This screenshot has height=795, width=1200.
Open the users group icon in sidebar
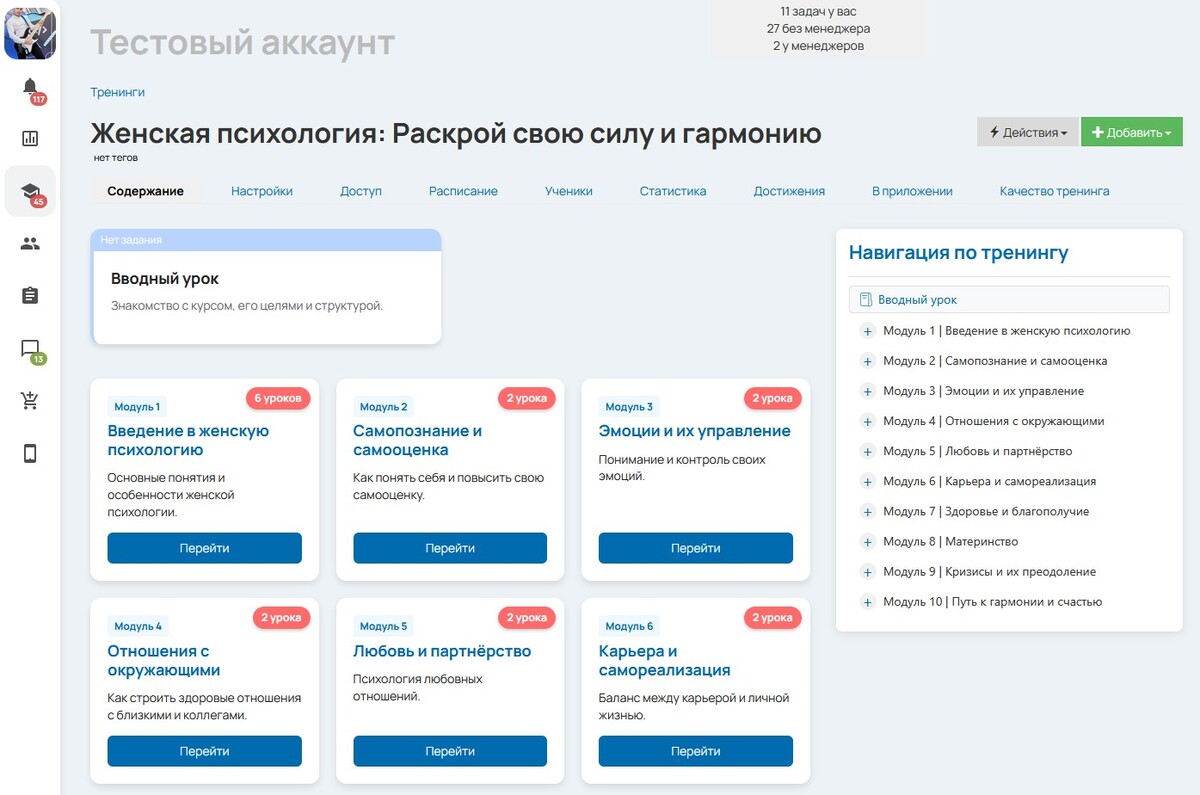tap(30, 243)
